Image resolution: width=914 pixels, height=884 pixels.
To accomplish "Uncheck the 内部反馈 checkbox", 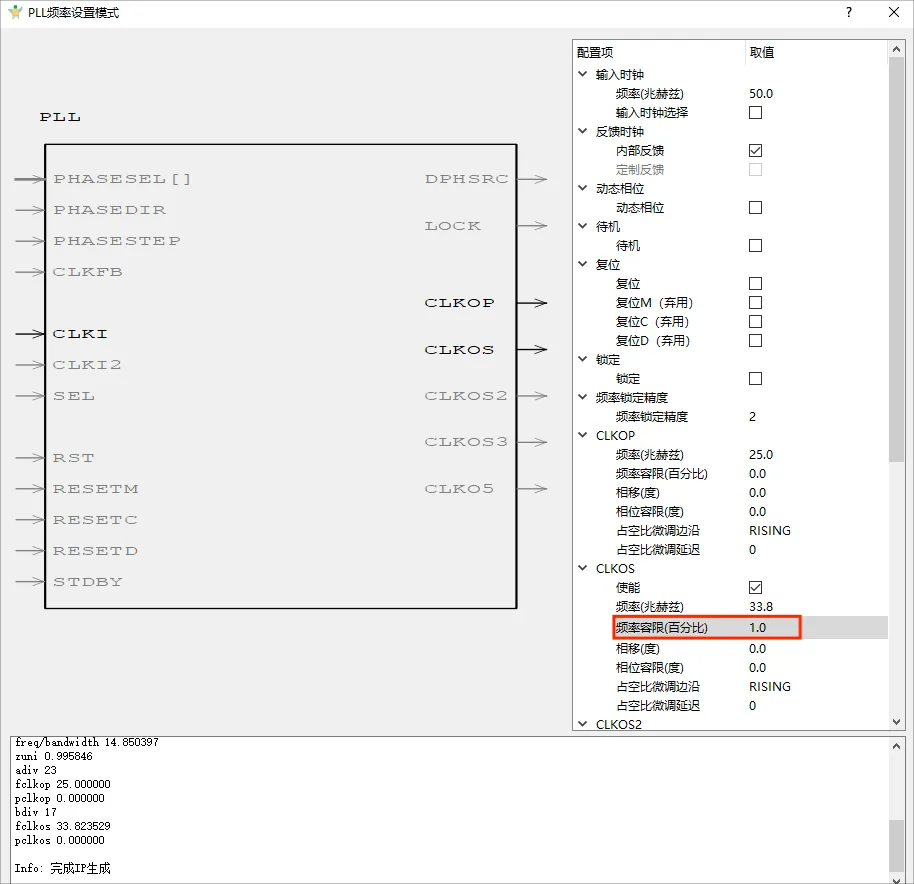I will (755, 150).
